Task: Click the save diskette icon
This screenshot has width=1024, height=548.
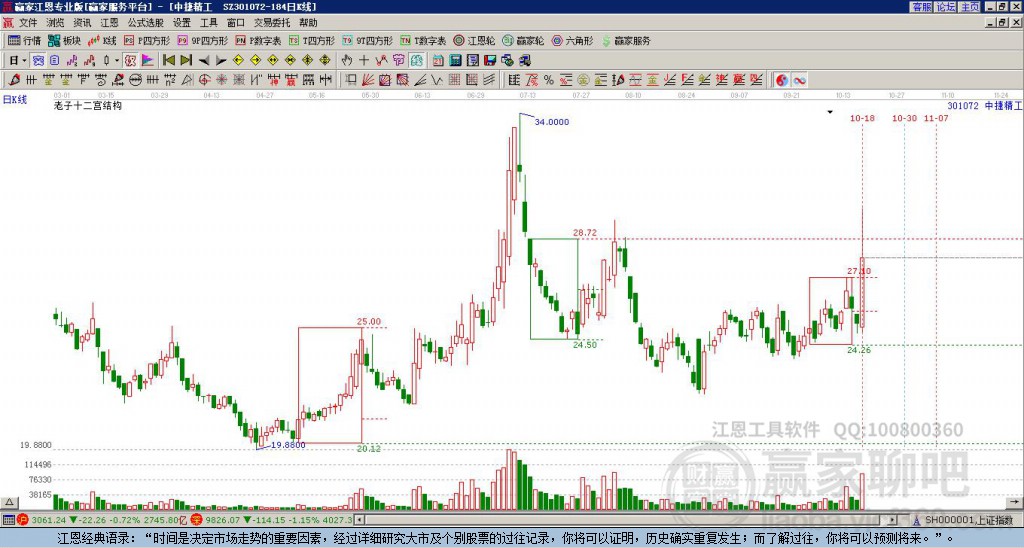Action: coord(490,60)
